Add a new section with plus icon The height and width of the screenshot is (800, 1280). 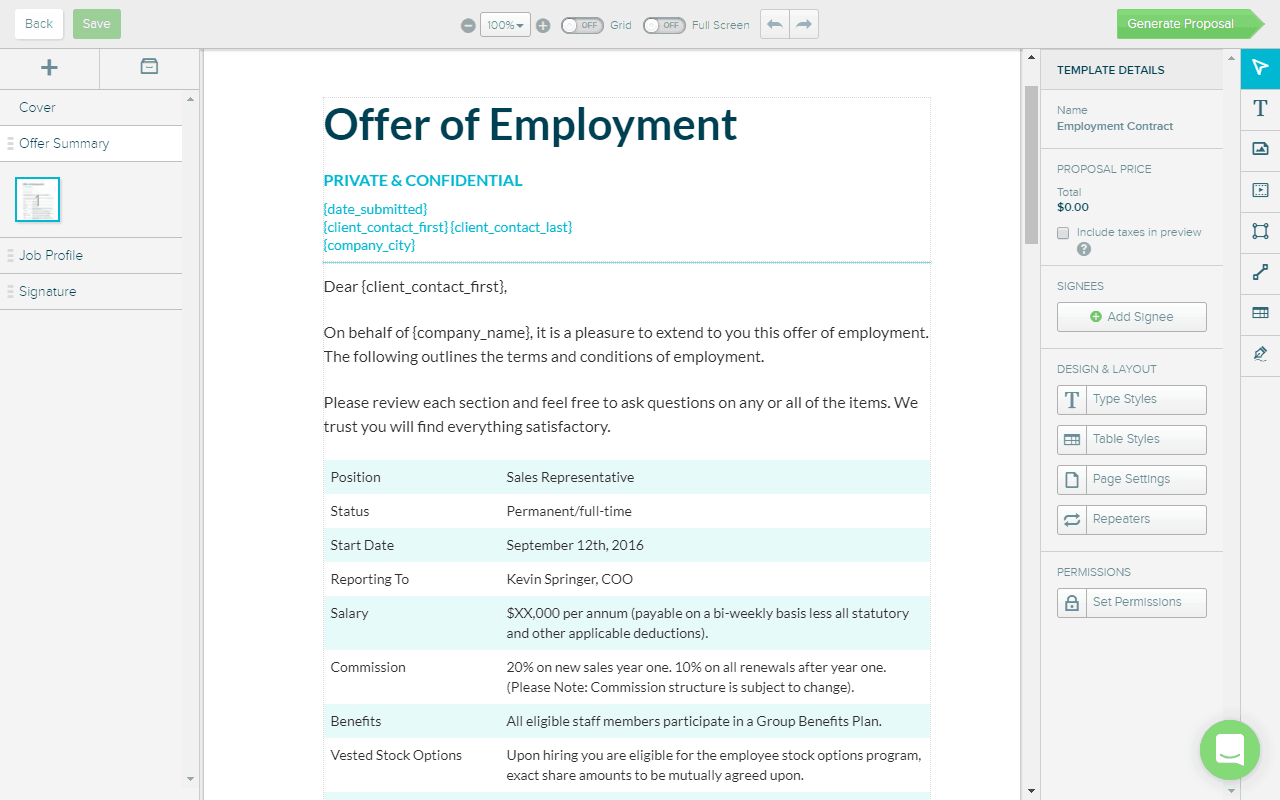pyautogui.click(x=49, y=67)
